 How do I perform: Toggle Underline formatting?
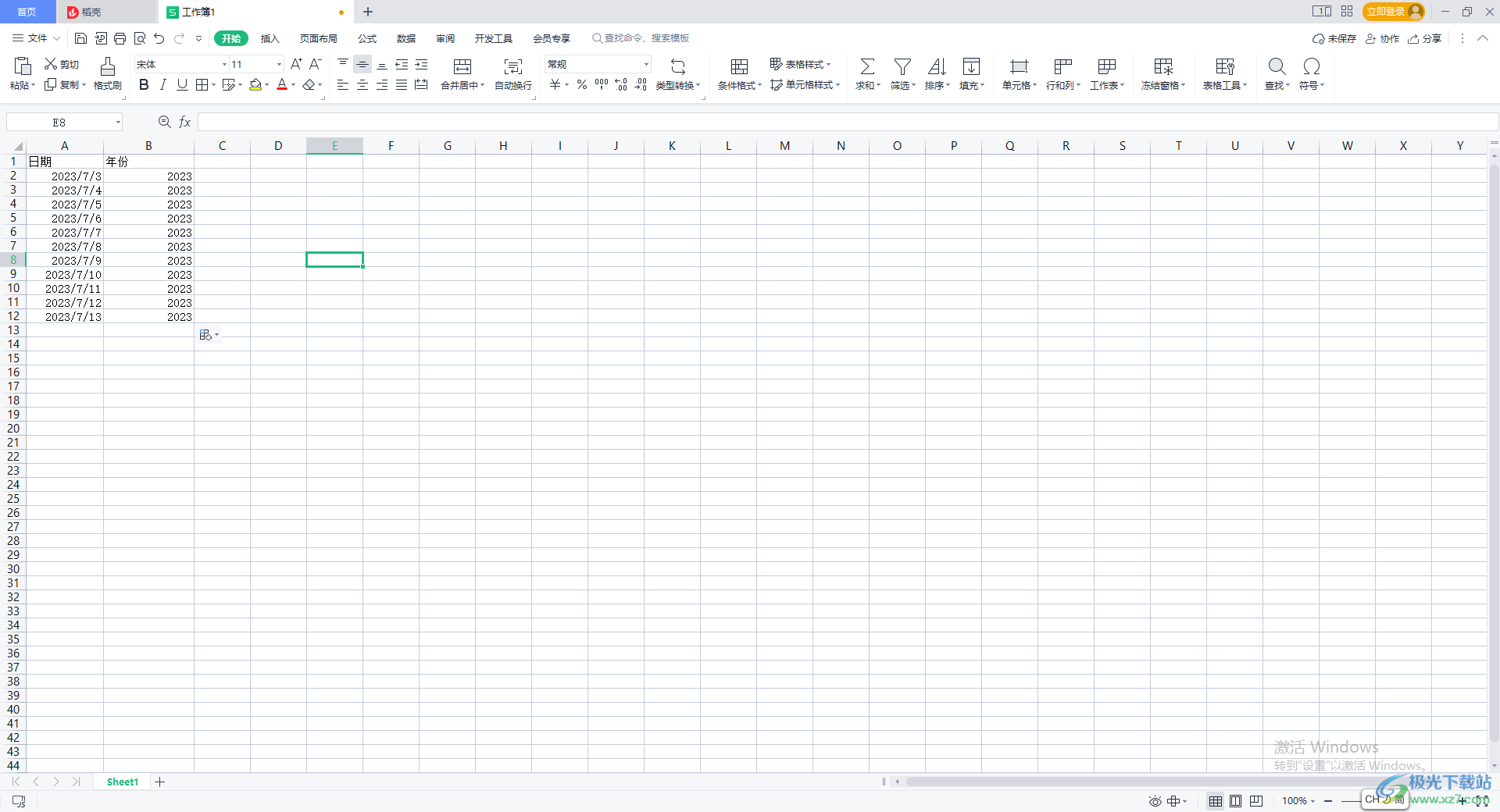[x=182, y=84]
